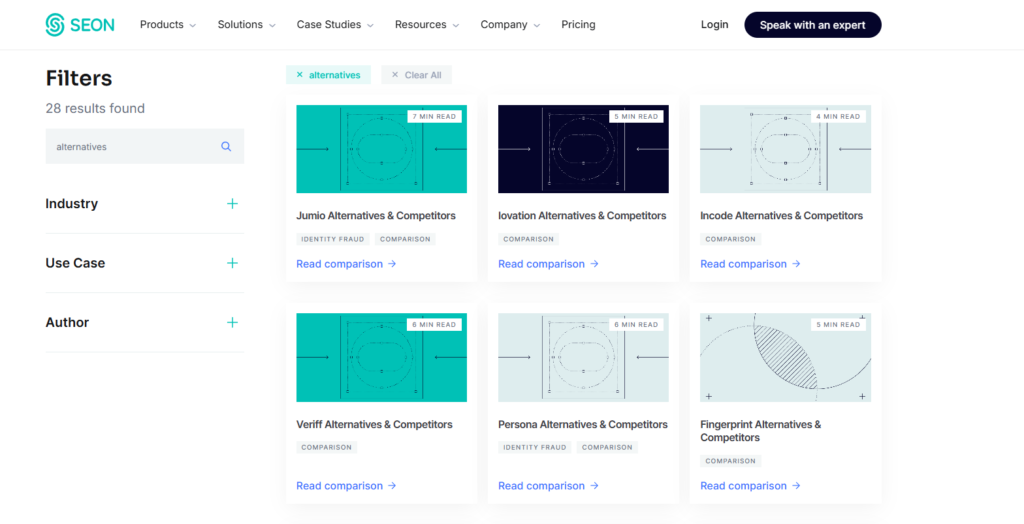Click Jumio Alternatives & Competitors title
The image size is (1024, 524).
376,216
